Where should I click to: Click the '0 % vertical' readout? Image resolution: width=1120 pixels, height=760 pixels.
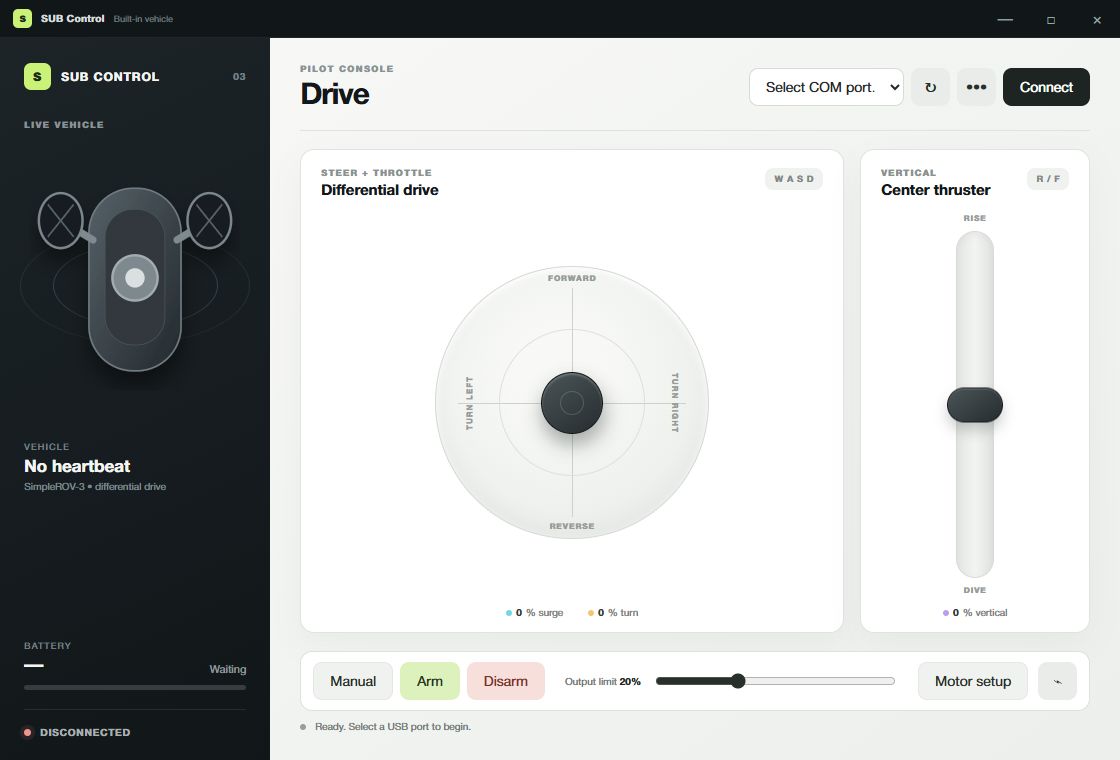(975, 613)
